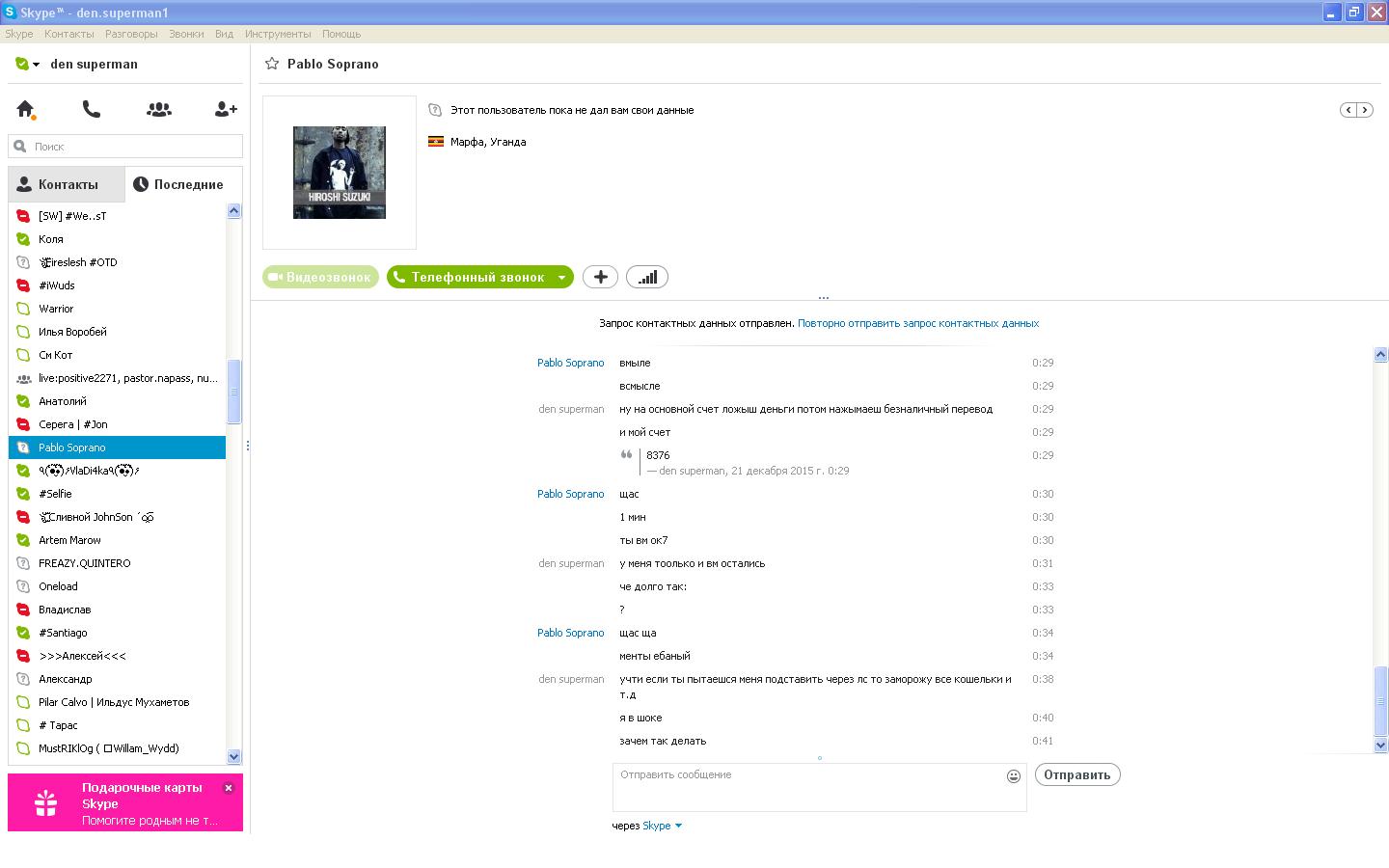Select the #Selfie contact

click(117, 494)
